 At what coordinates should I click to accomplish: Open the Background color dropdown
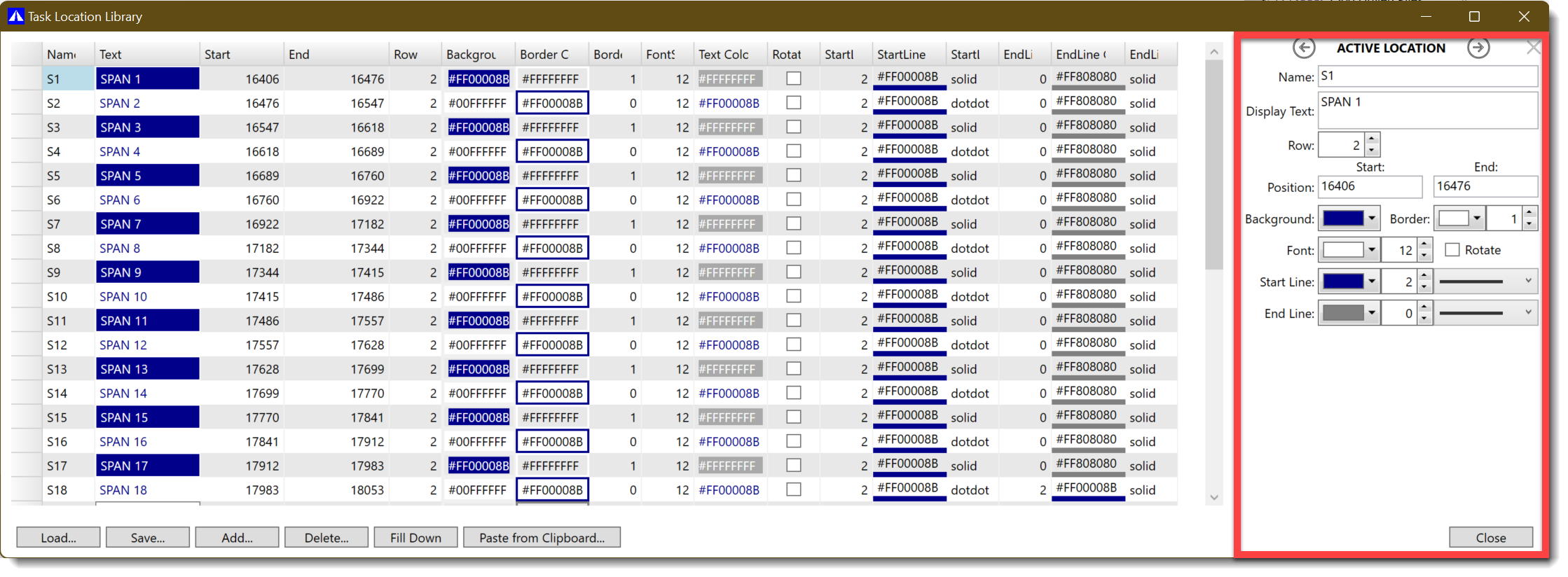[1371, 219]
